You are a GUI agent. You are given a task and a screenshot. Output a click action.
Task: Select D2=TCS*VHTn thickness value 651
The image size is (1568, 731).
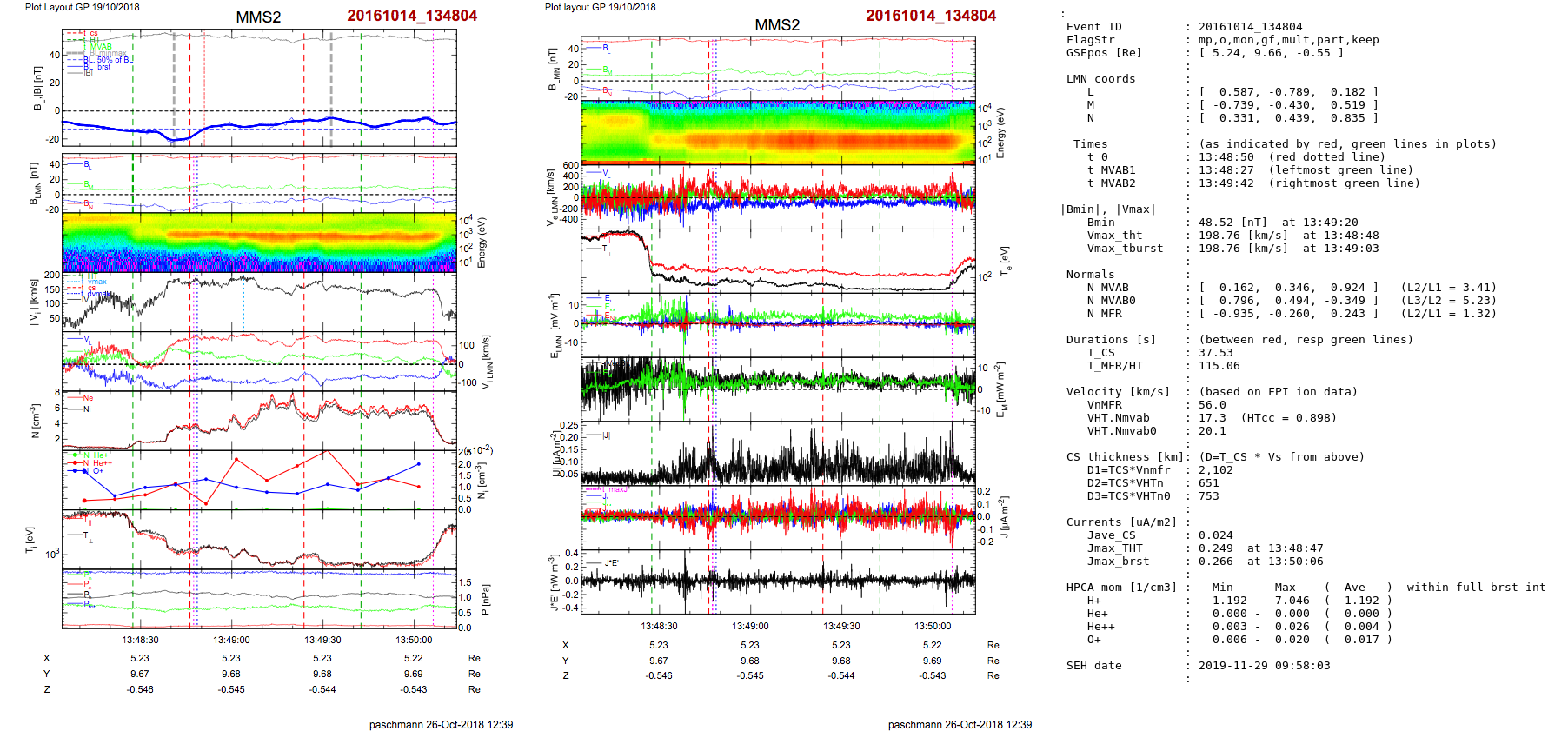[1208, 483]
